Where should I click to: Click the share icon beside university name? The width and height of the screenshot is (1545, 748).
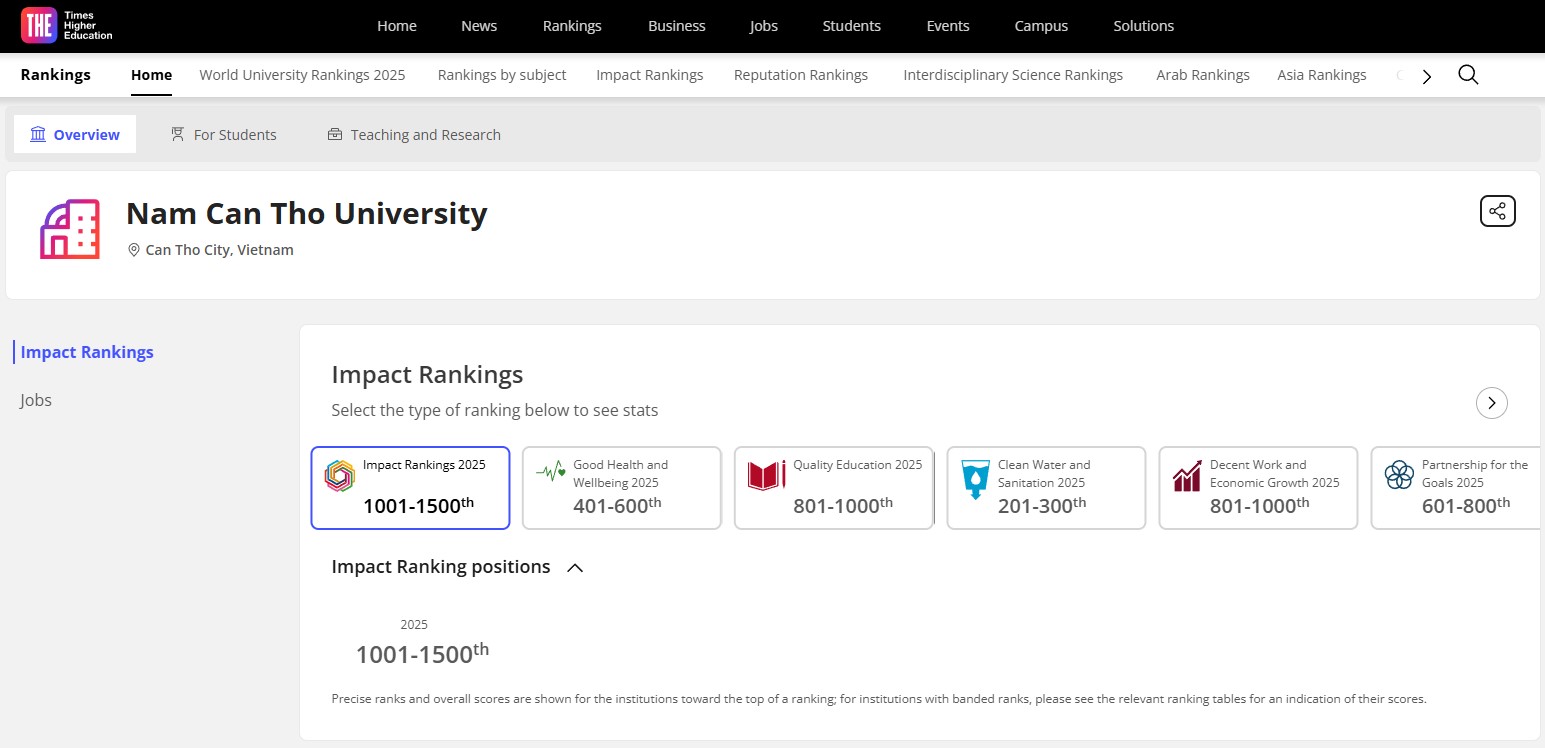point(1498,211)
